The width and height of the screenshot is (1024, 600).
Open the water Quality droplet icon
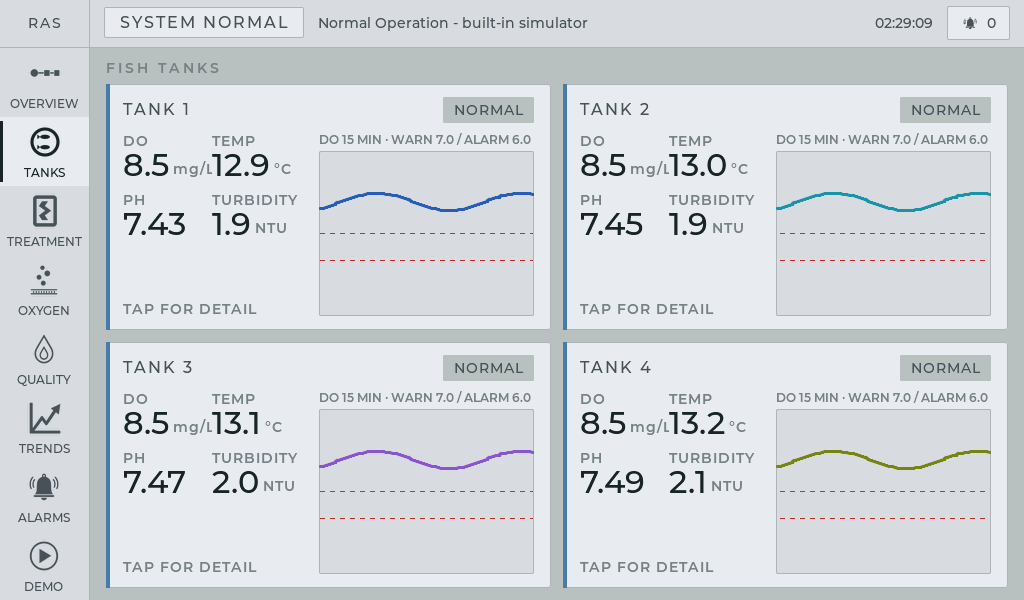pyautogui.click(x=44, y=349)
